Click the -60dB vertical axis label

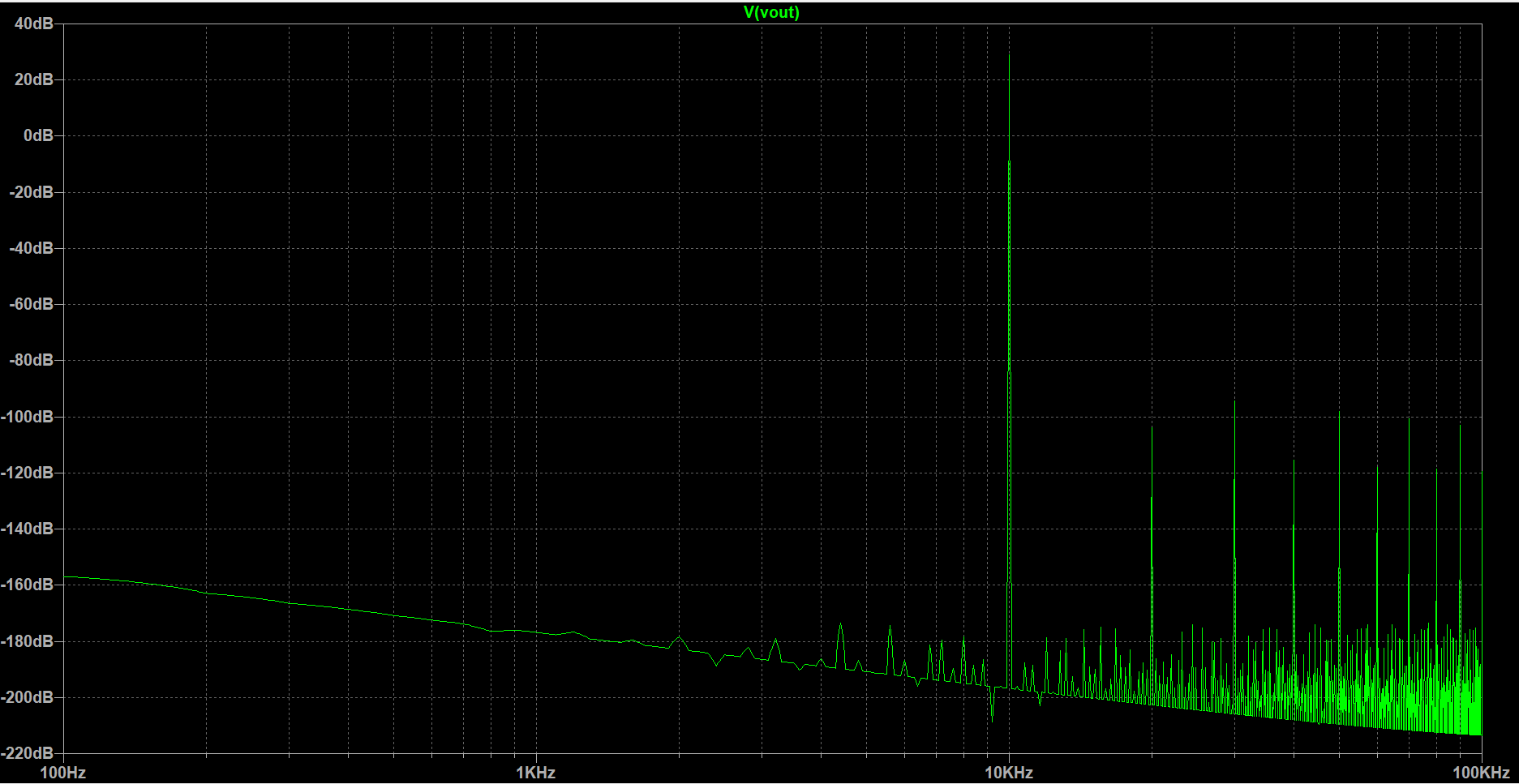(x=32, y=304)
